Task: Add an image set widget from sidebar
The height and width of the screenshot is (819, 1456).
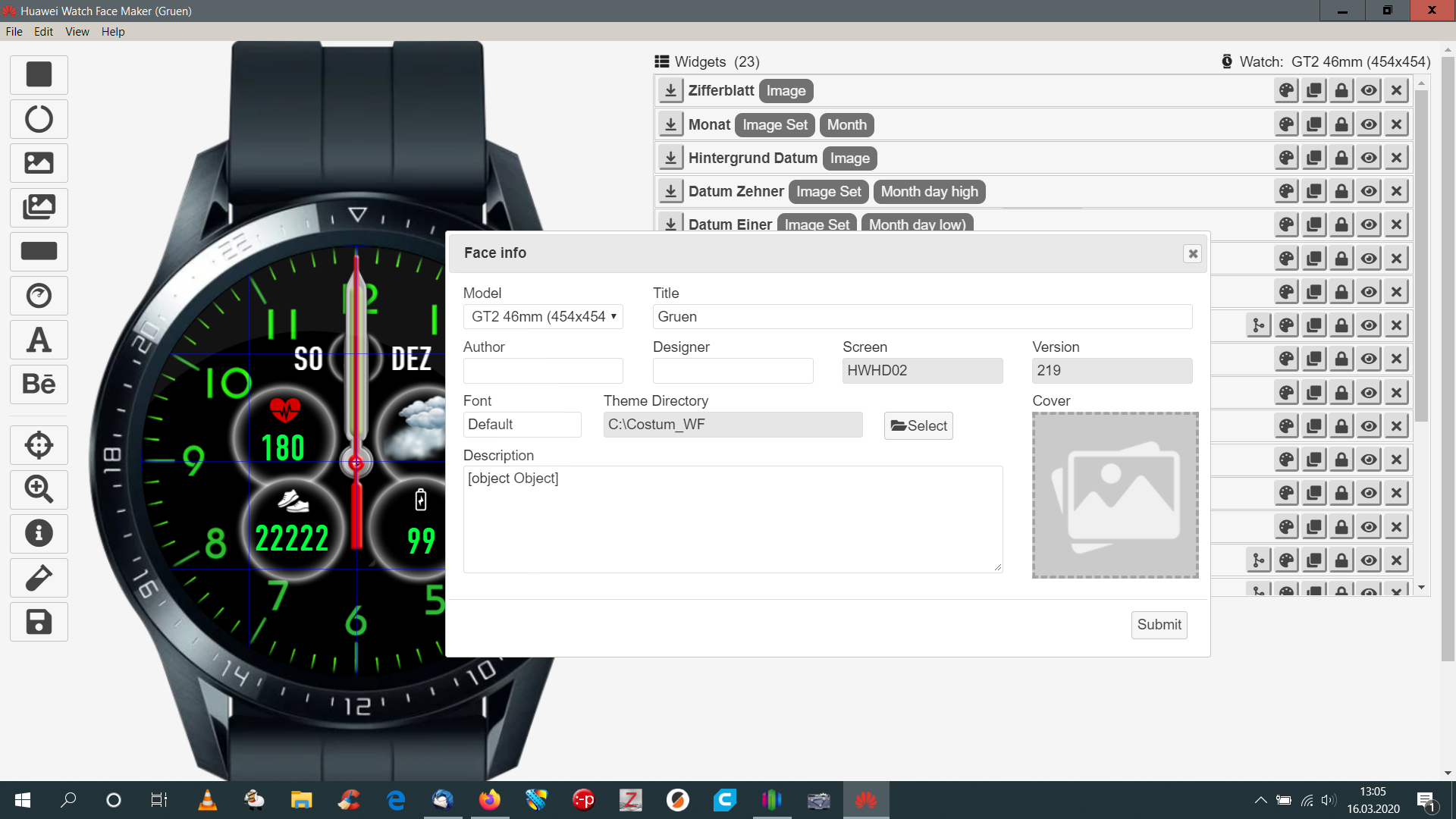Action: 39,207
